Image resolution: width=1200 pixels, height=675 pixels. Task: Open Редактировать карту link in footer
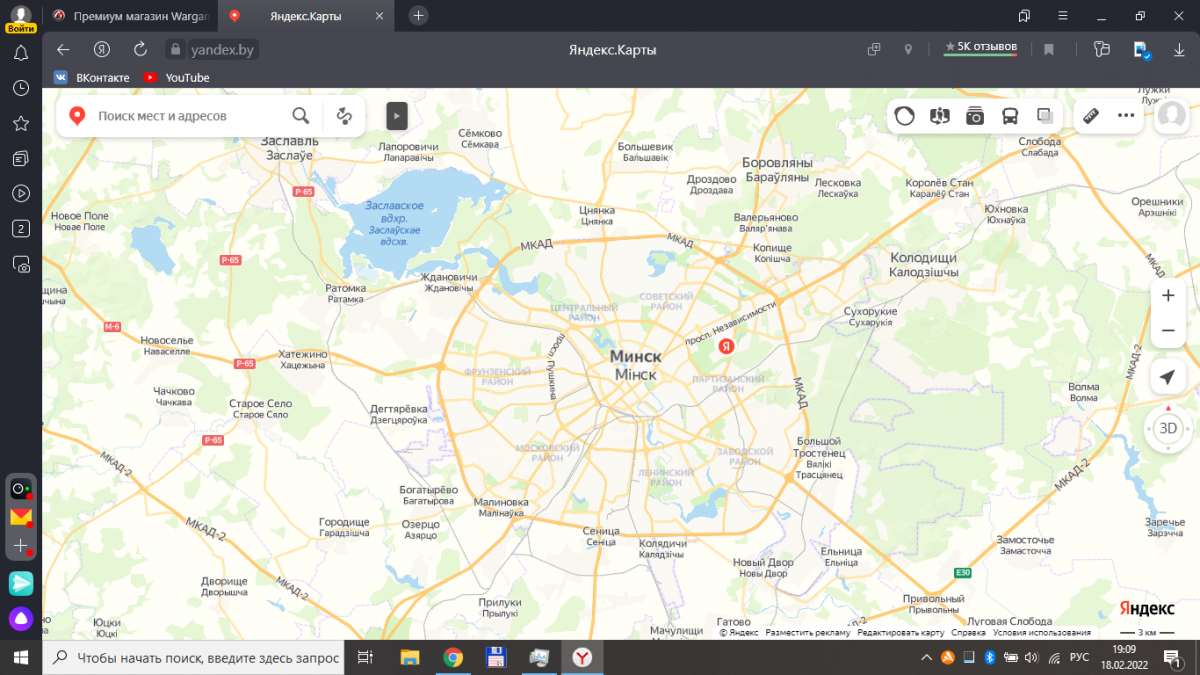(x=900, y=633)
